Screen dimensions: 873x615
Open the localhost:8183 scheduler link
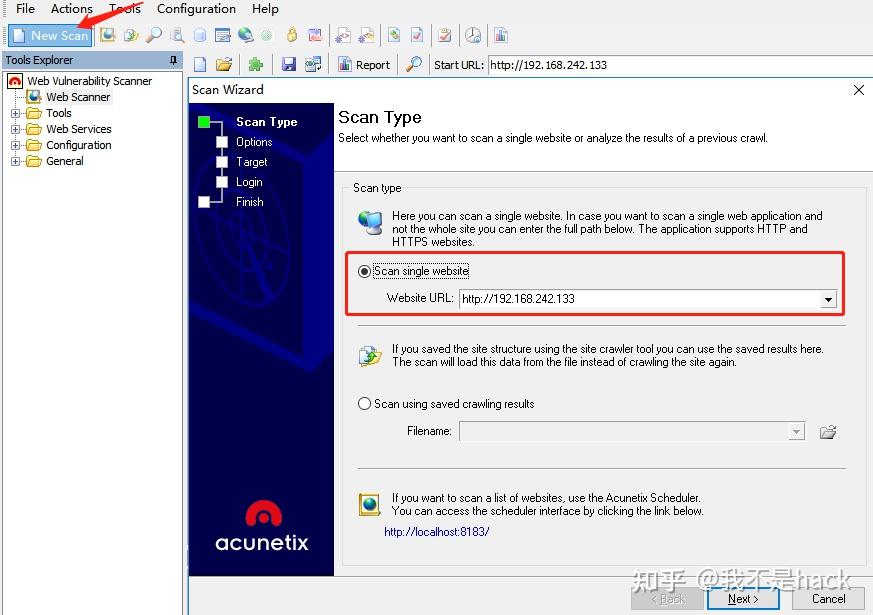[x=436, y=532]
